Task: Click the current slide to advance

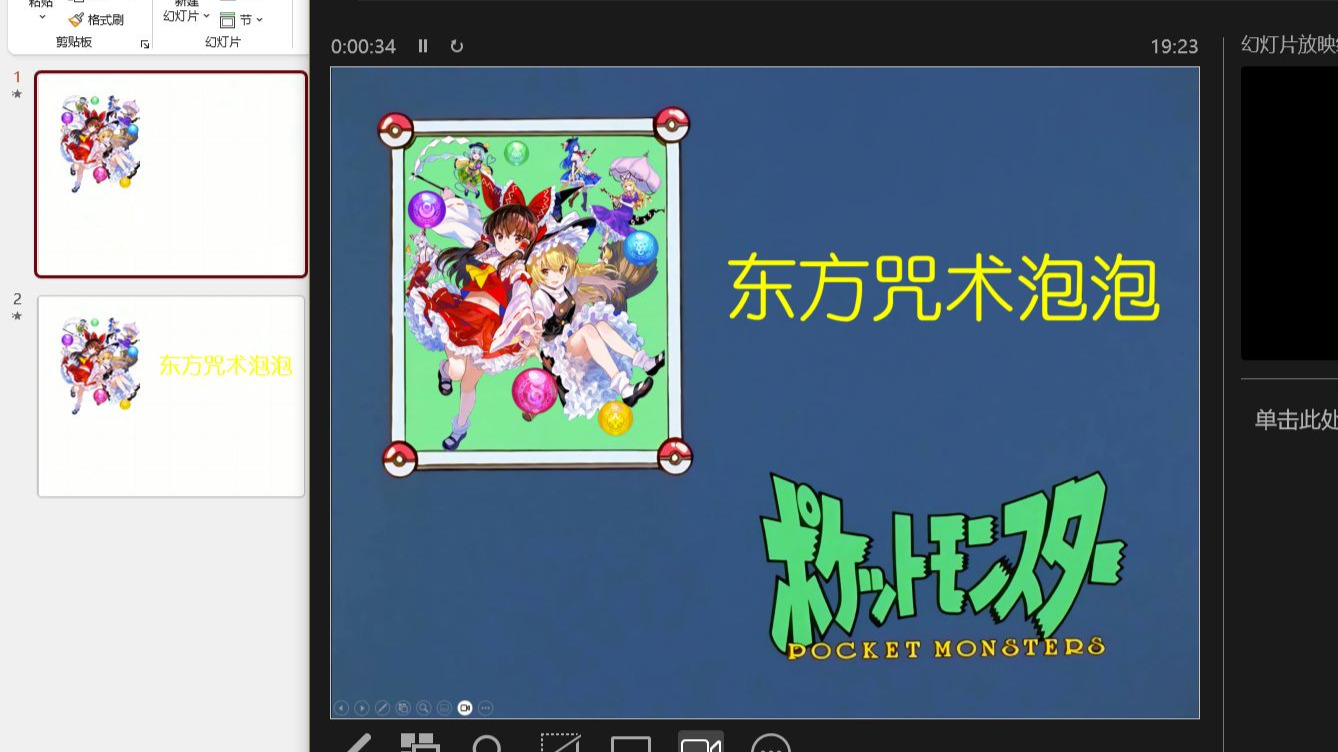Action: tap(765, 392)
